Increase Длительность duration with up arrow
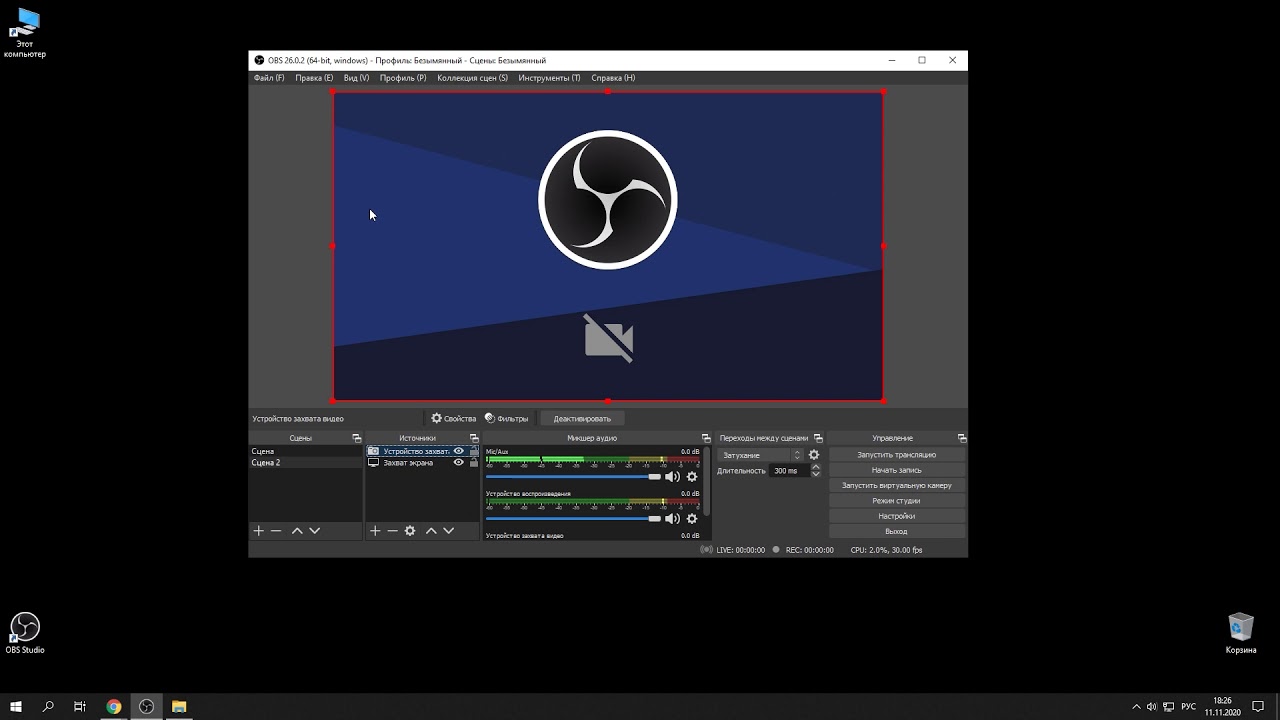Image resolution: width=1280 pixels, height=720 pixels. click(816, 467)
